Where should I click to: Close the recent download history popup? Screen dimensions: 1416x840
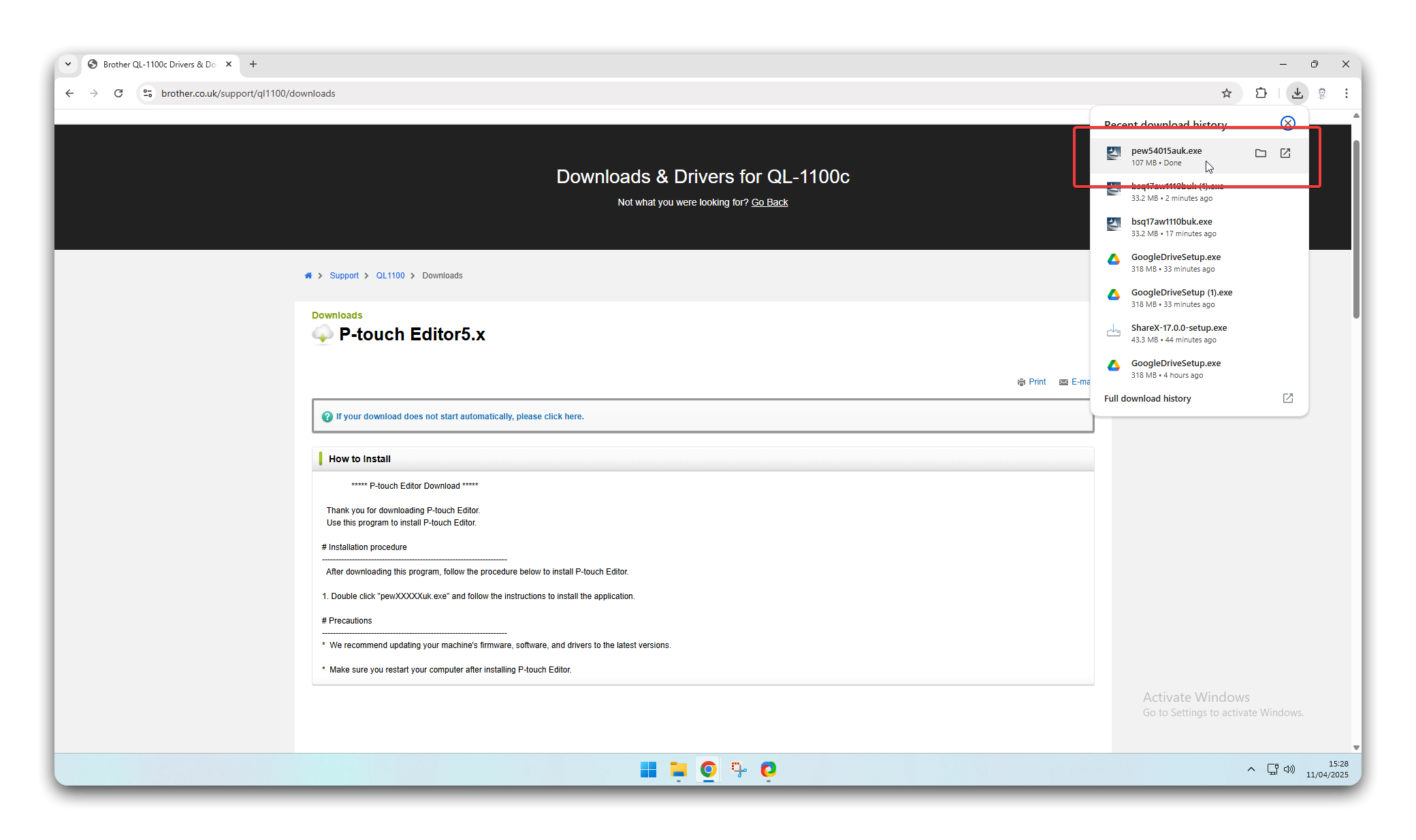(x=1287, y=123)
